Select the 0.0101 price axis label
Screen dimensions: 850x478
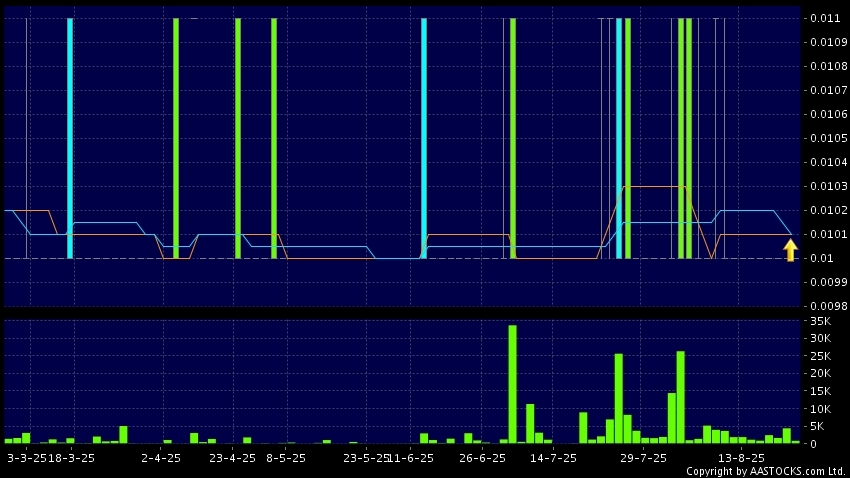828,234
